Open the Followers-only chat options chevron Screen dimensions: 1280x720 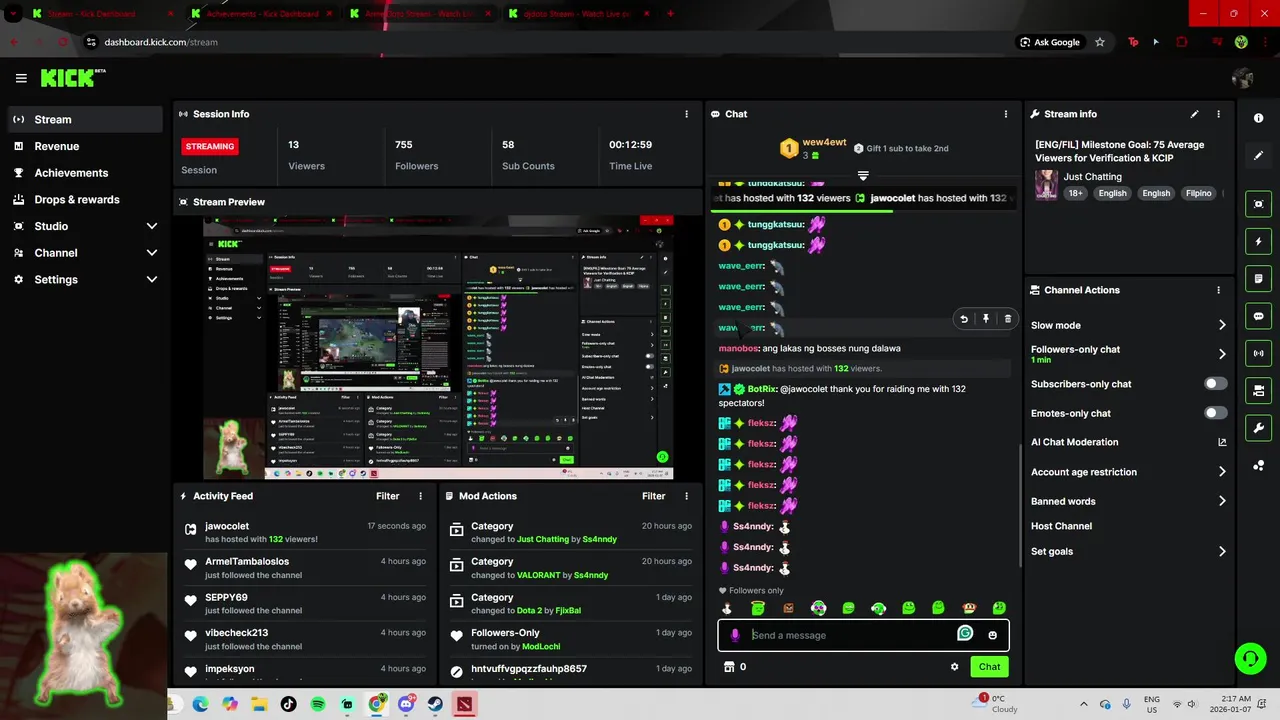click(1222, 354)
